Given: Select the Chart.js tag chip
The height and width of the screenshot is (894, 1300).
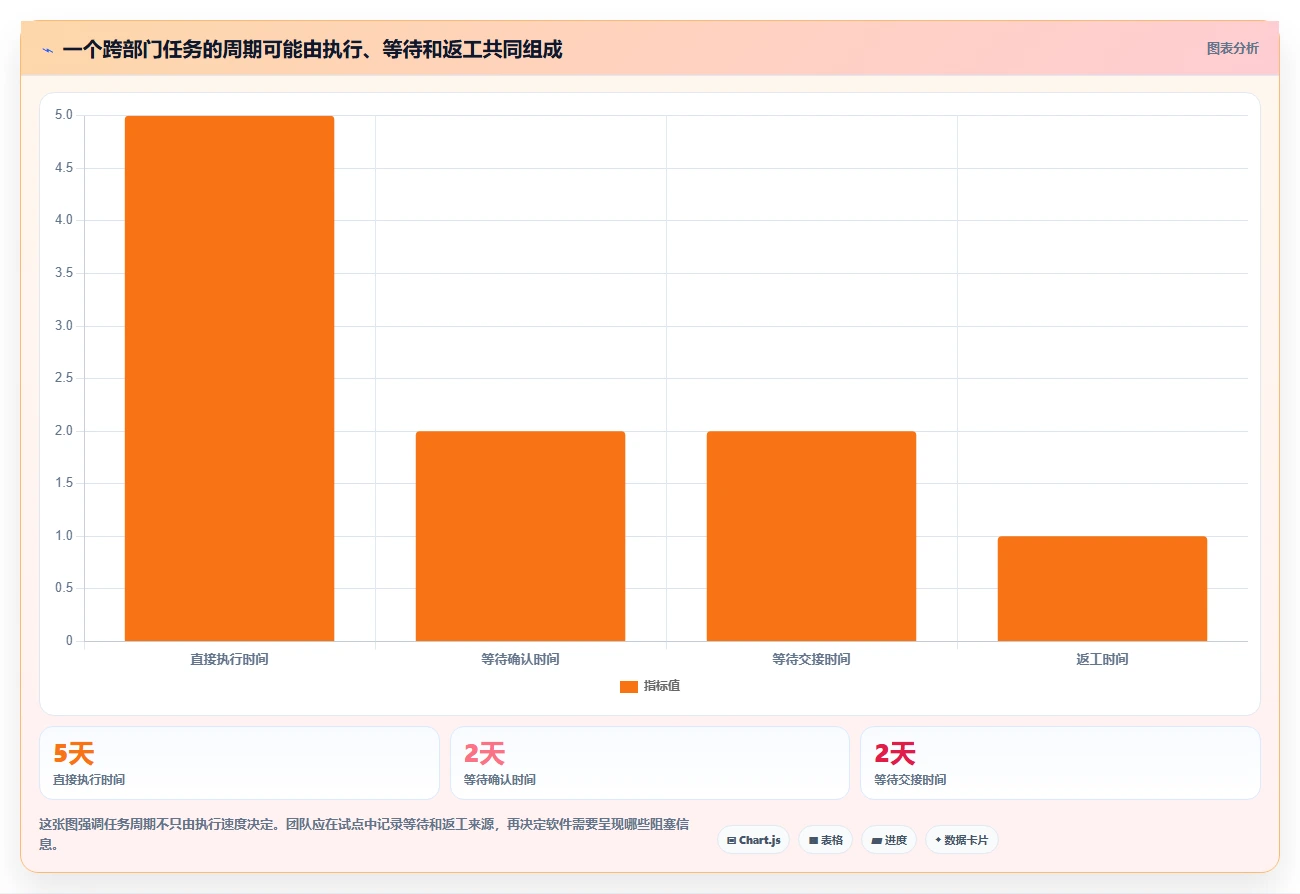Looking at the screenshot, I should [753, 840].
